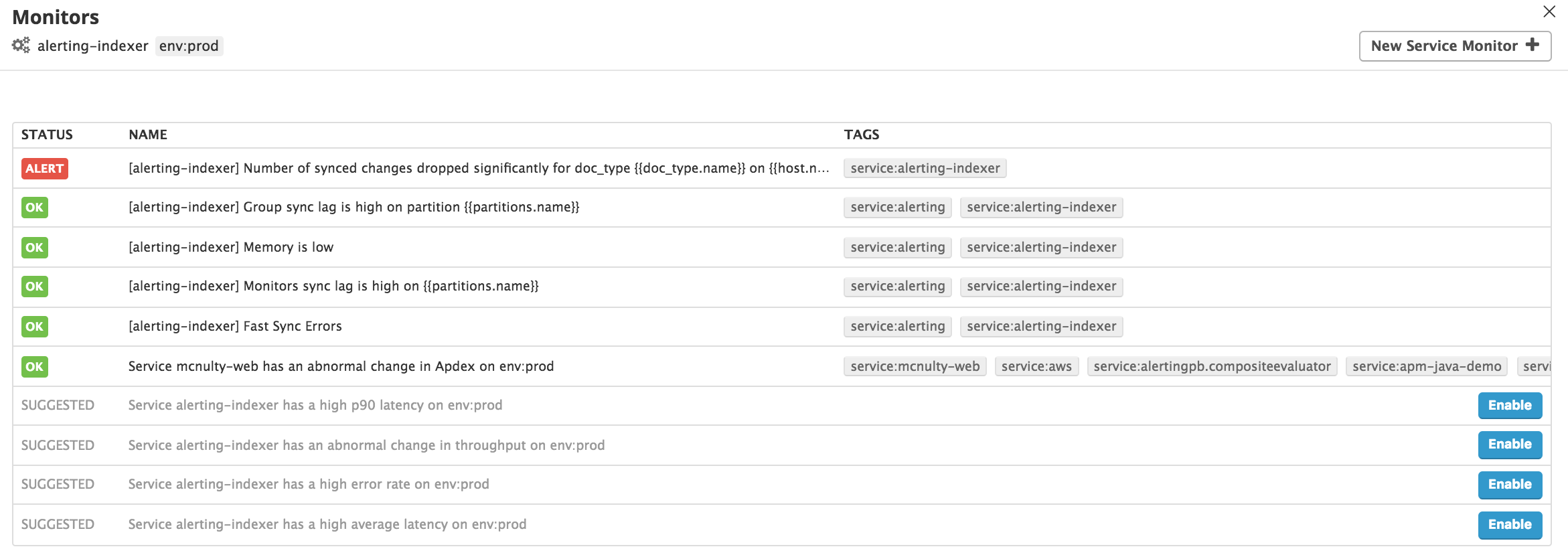The width and height of the screenshot is (1568, 557).
Task: Open the Number of synced changes dropped monitor
Action: [478, 169]
